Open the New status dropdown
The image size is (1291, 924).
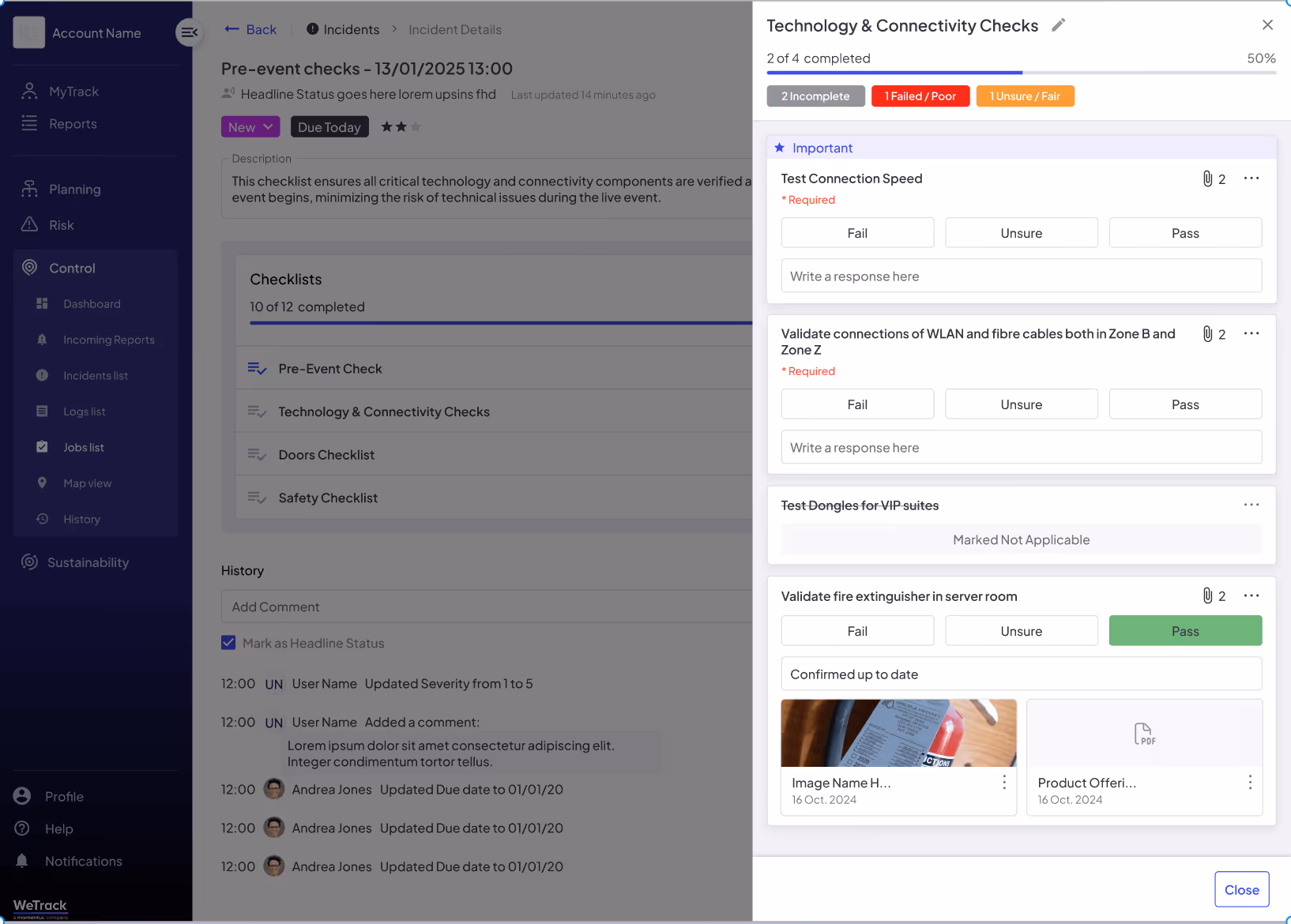(x=250, y=127)
